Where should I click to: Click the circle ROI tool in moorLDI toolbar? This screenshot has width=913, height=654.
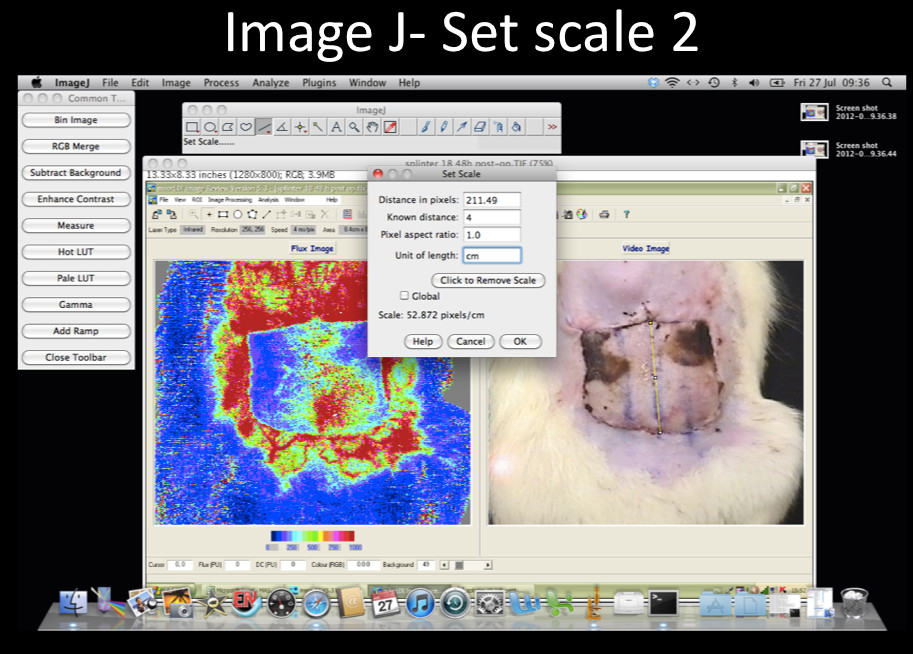[238, 214]
